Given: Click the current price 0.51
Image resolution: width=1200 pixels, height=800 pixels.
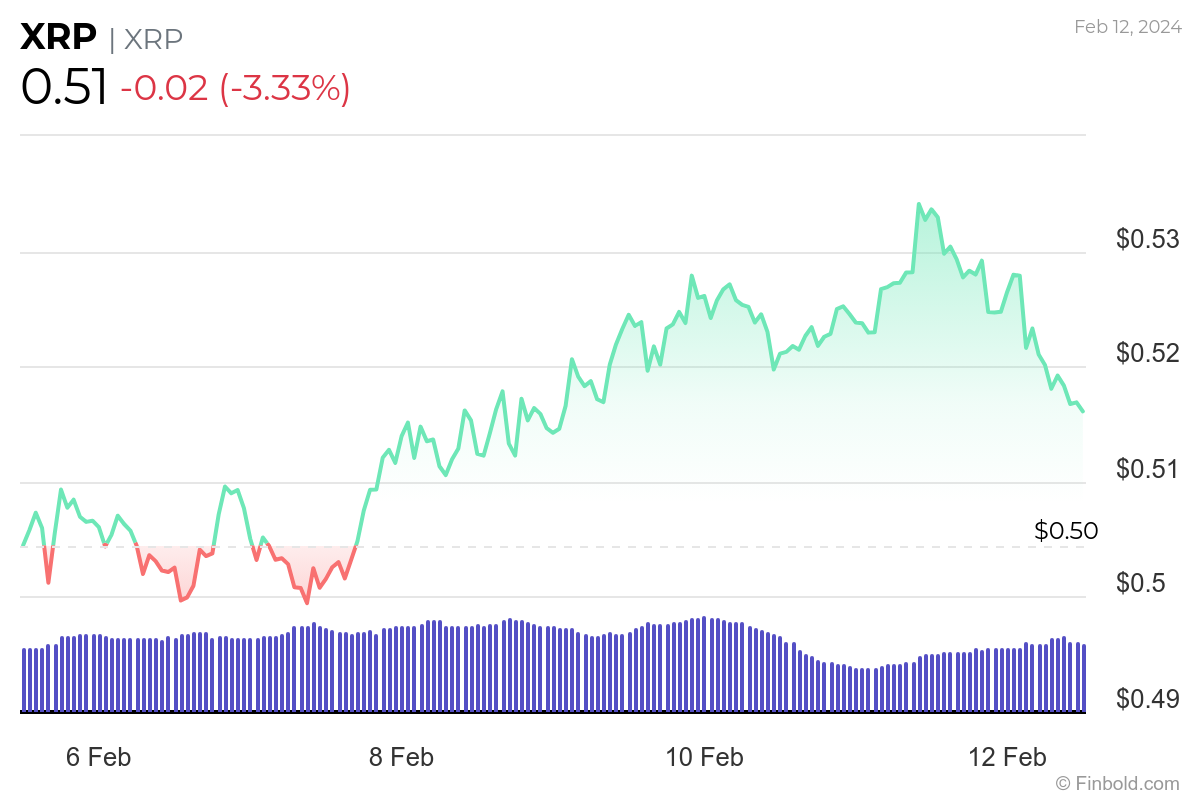Looking at the screenshot, I should tap(64, 88).
